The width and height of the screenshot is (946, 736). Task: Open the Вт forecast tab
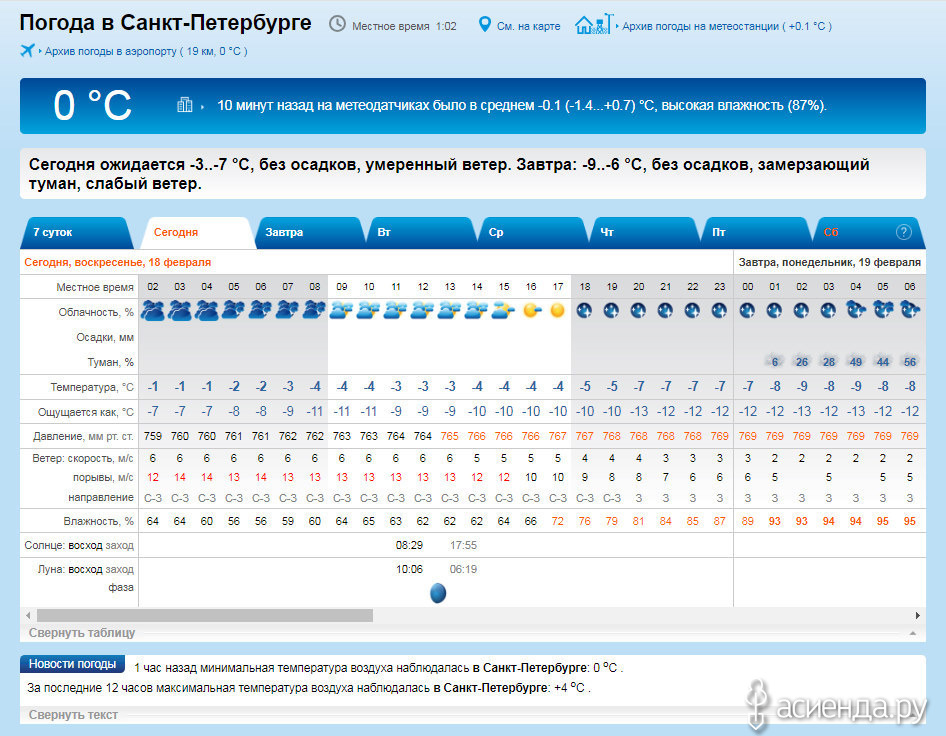point(420,232)
